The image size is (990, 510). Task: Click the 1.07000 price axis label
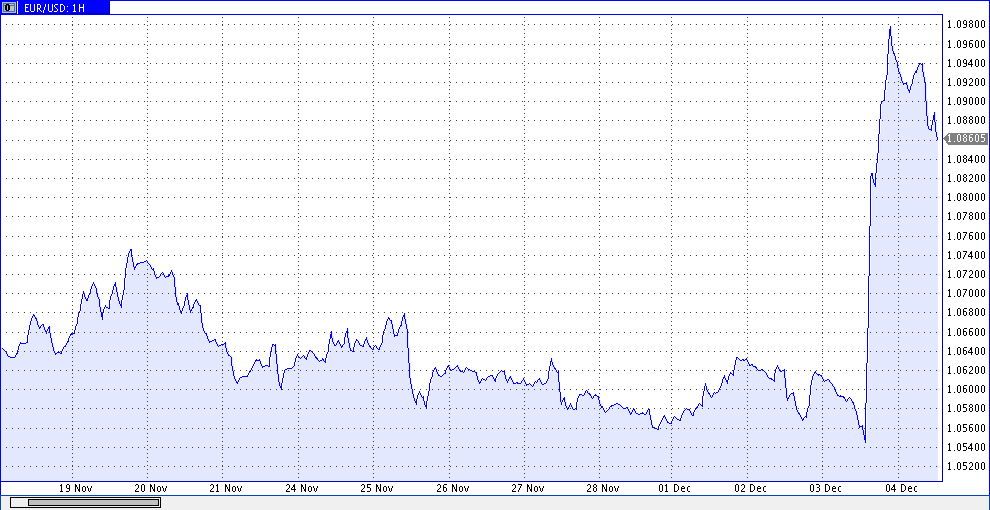point(966,293)
